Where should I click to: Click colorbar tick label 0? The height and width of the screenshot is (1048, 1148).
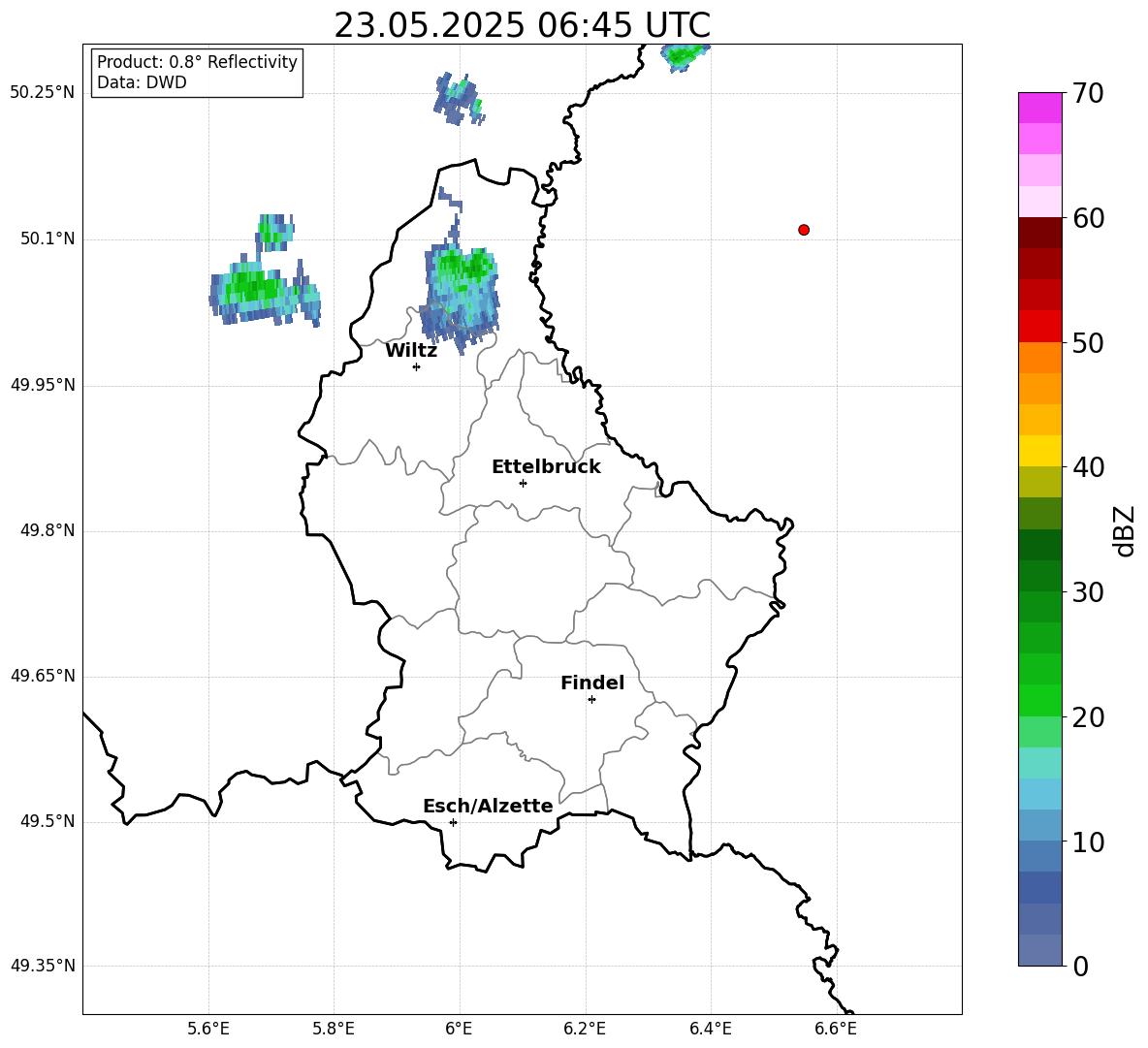pyautogui.click(x=1080, y=966)
